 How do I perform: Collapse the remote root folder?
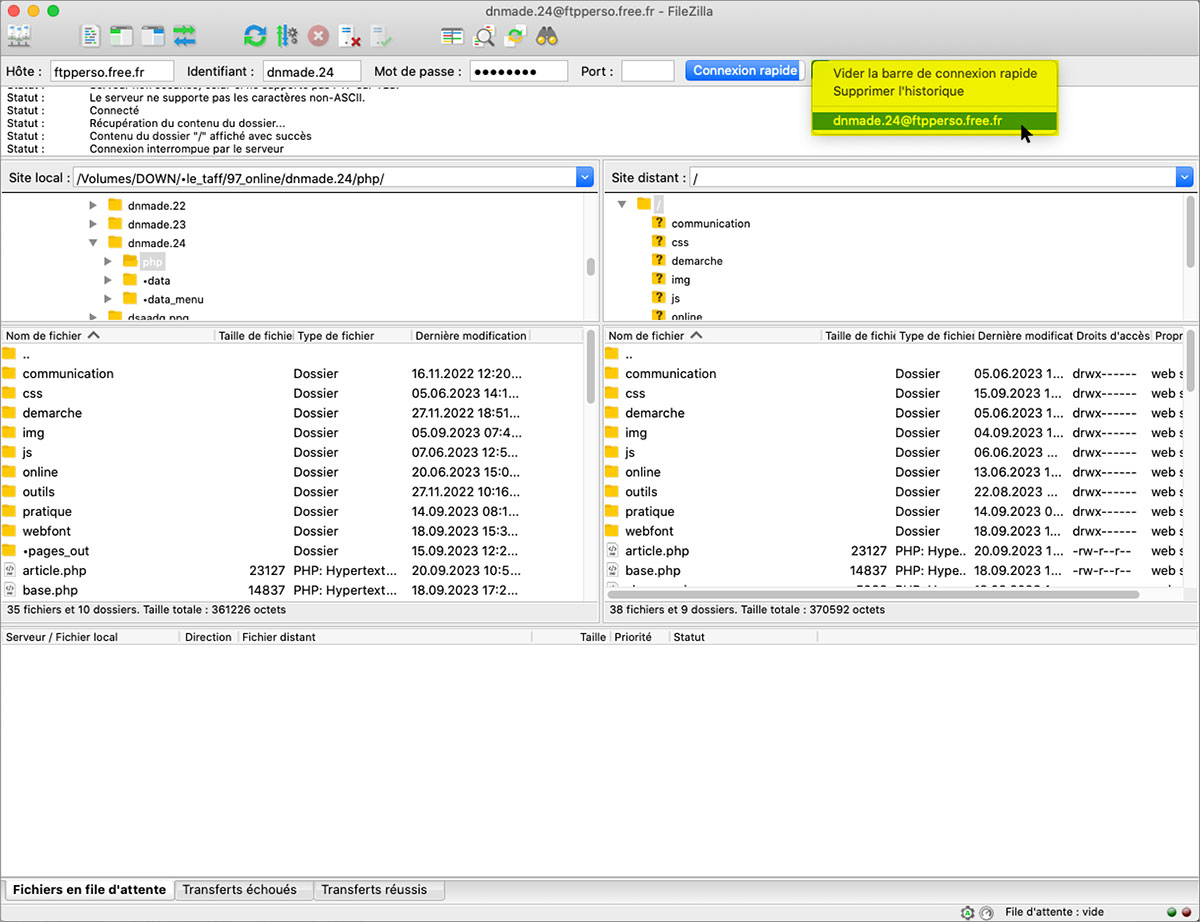pyautogui.click(x=622, y=204)
